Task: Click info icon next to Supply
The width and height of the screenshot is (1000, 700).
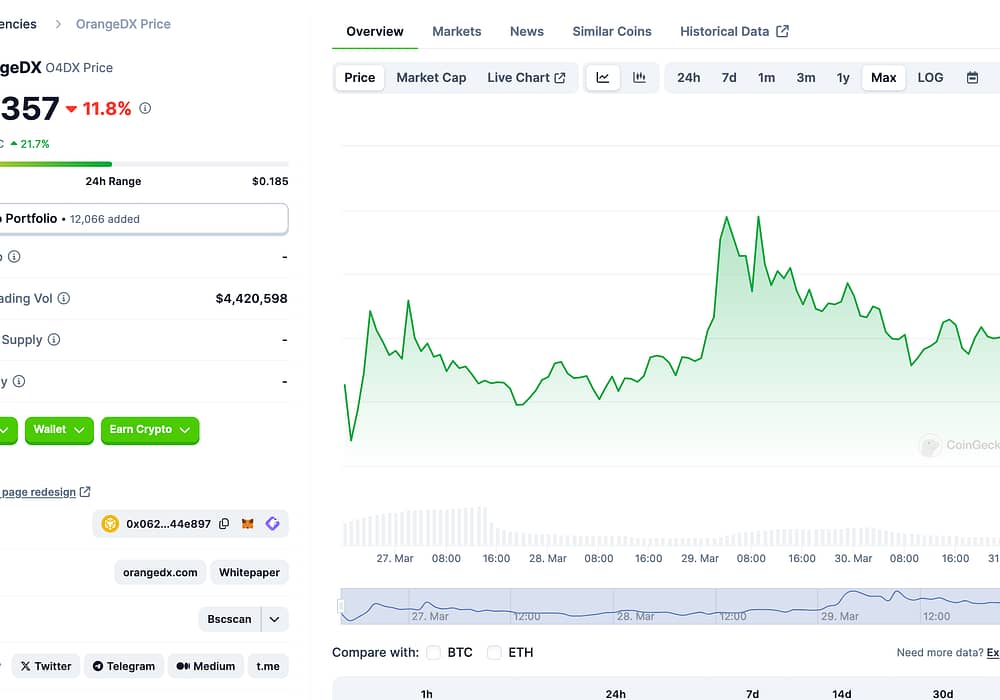Action: click(54, 340)
